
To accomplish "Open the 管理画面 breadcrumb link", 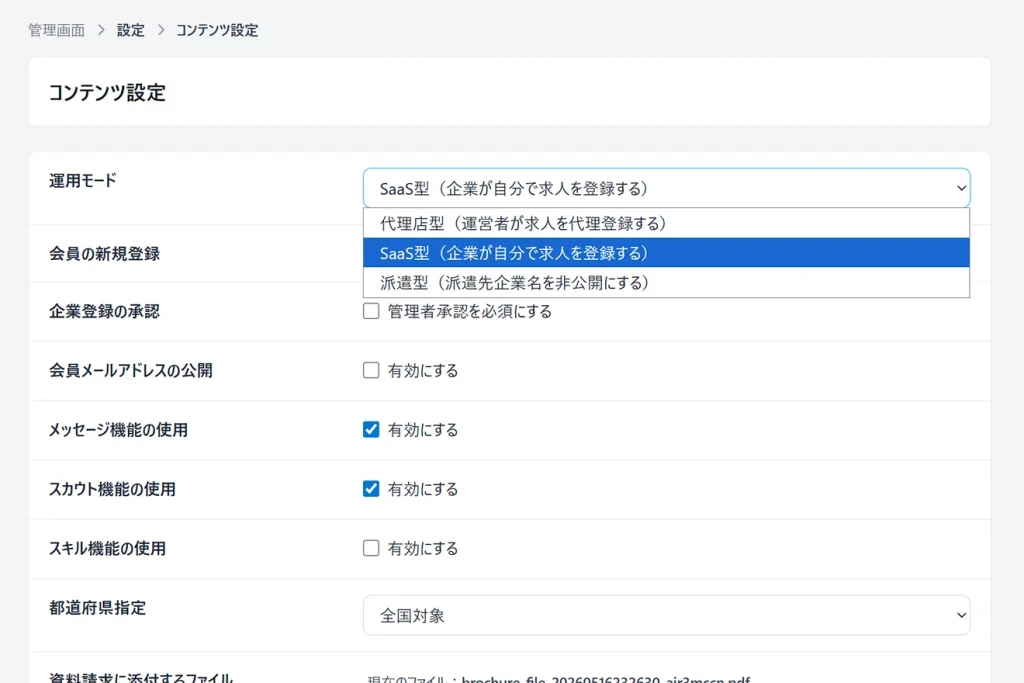I will coord(56,30).
